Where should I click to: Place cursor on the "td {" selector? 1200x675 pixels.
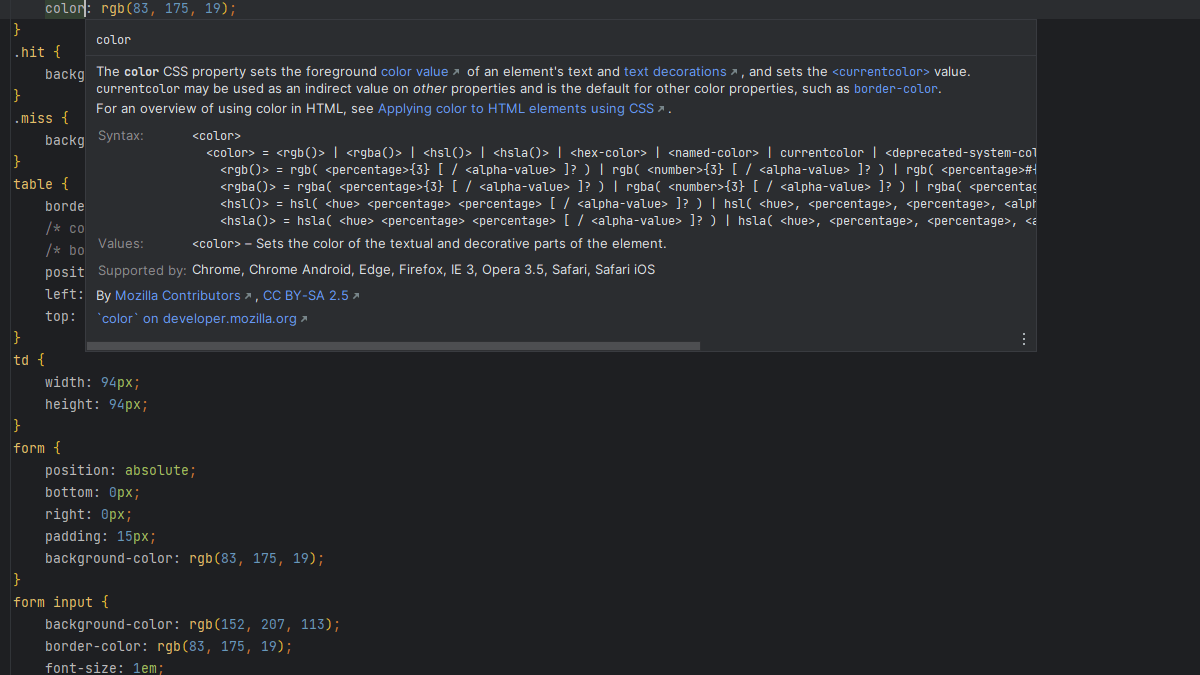coord(28,360)
